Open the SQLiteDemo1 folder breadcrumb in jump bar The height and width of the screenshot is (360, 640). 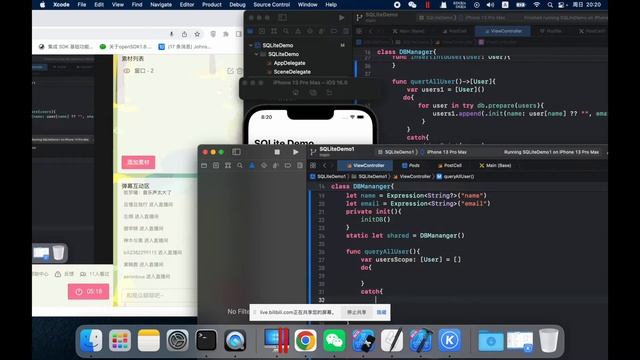coord(369,176)
